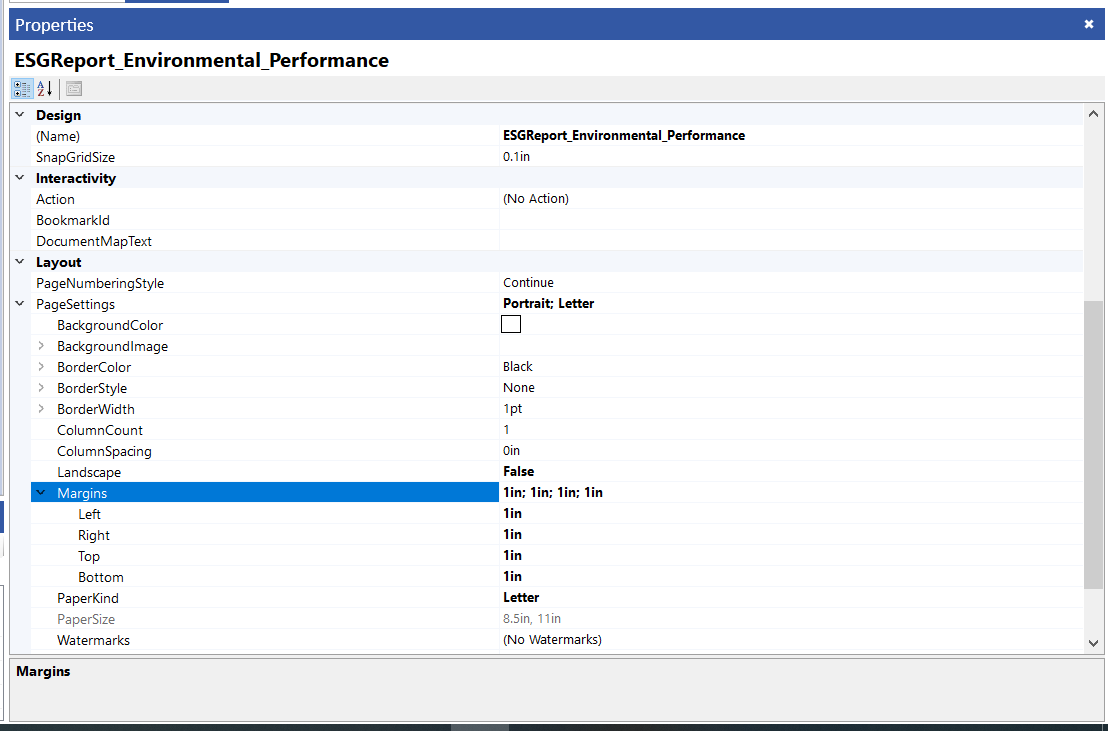Sort properties alphabetically
Screen dimensions: 1108x731
coord(45,88)
